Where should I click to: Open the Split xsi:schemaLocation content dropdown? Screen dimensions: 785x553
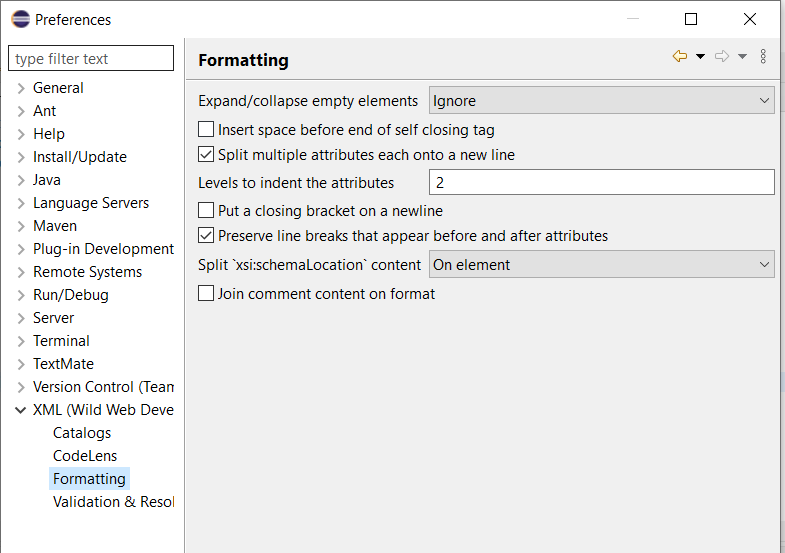pyautogui.click(x=601, y=264)
